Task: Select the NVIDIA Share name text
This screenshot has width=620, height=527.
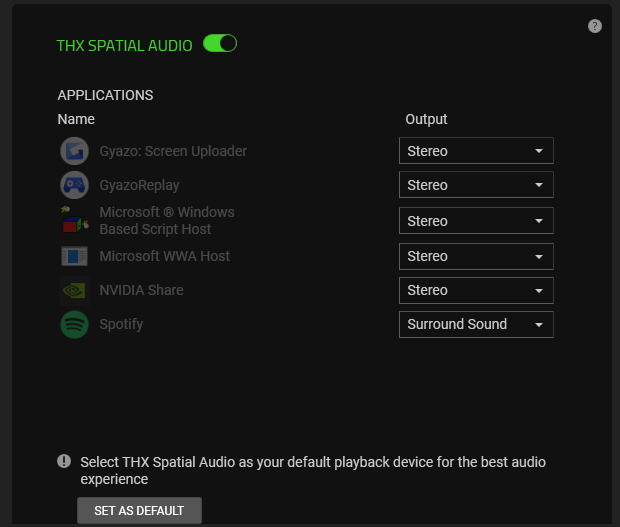Action: (141, 290)
